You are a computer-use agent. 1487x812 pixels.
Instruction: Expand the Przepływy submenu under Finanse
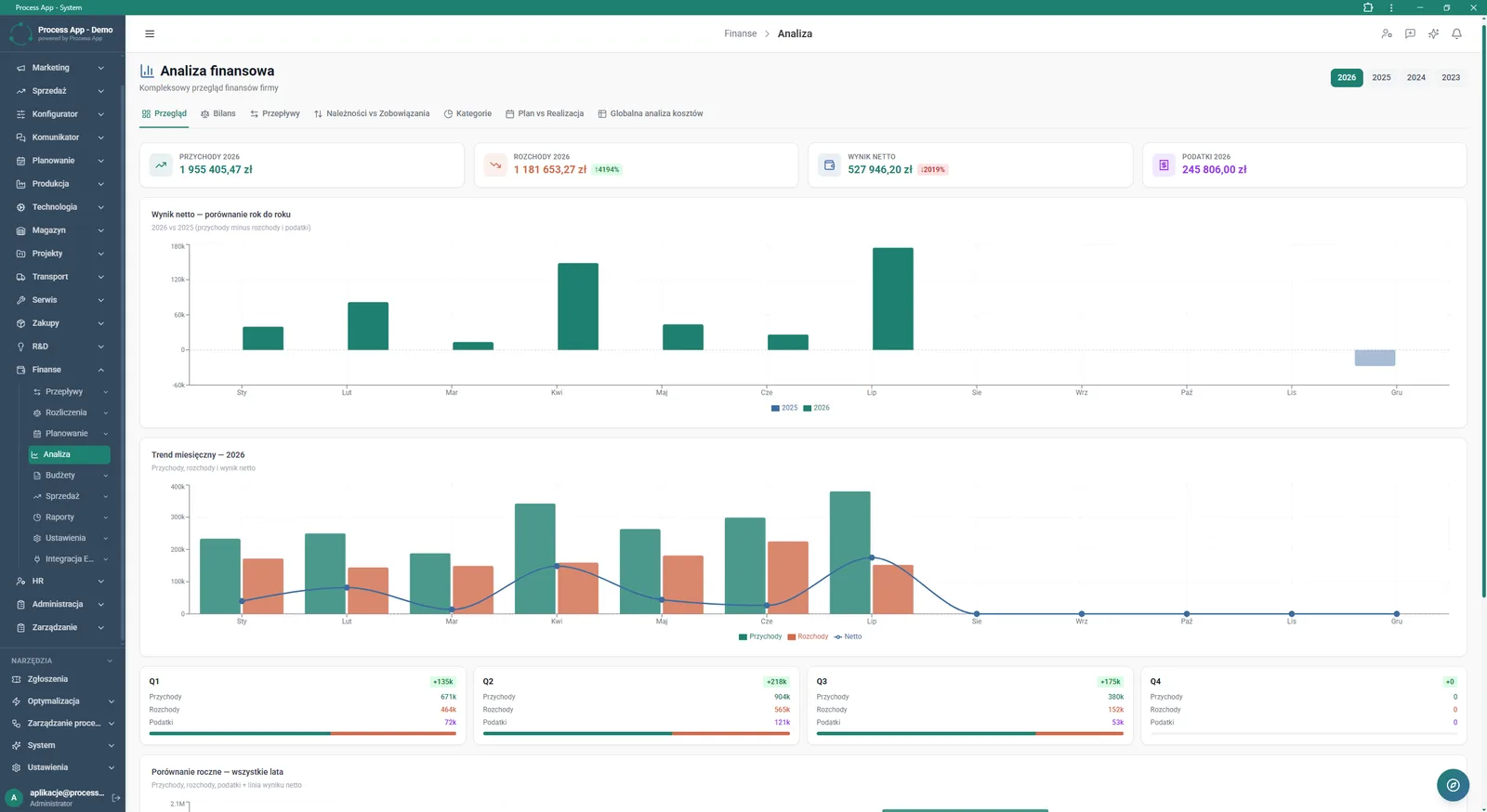click(70, 392)
